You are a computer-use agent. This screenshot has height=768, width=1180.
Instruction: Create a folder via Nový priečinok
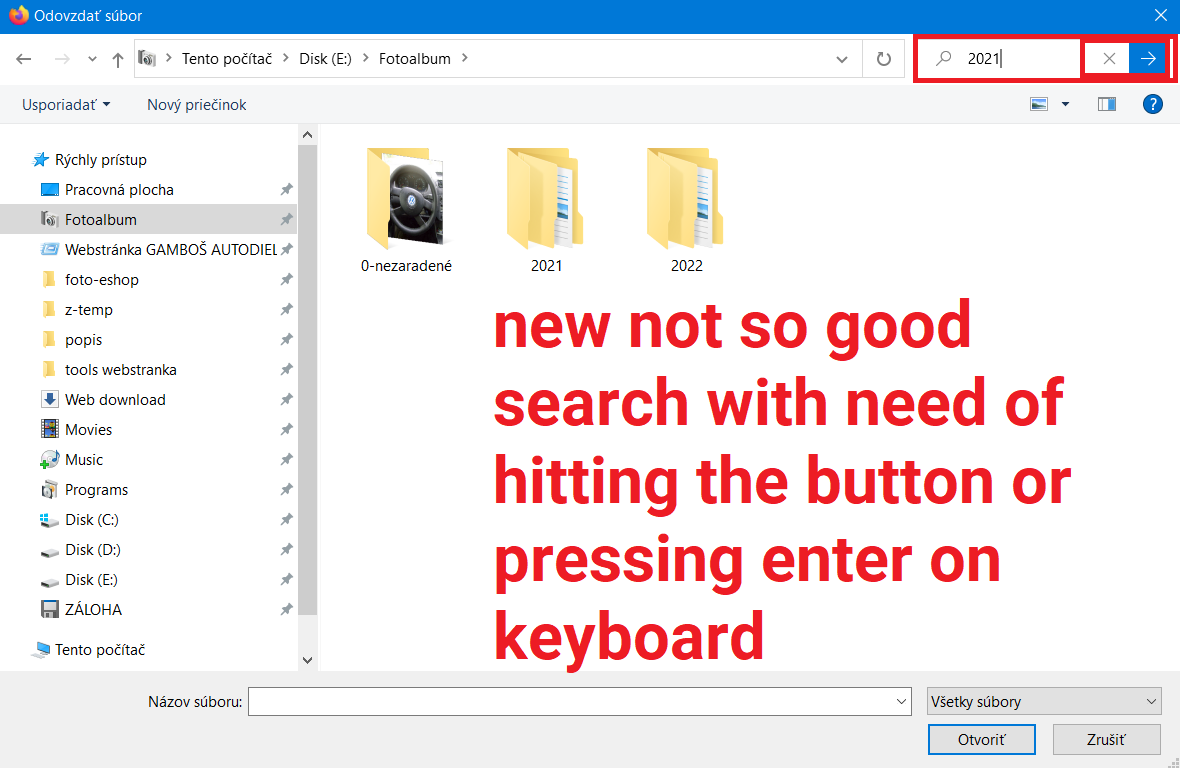(x=196, y=104)
